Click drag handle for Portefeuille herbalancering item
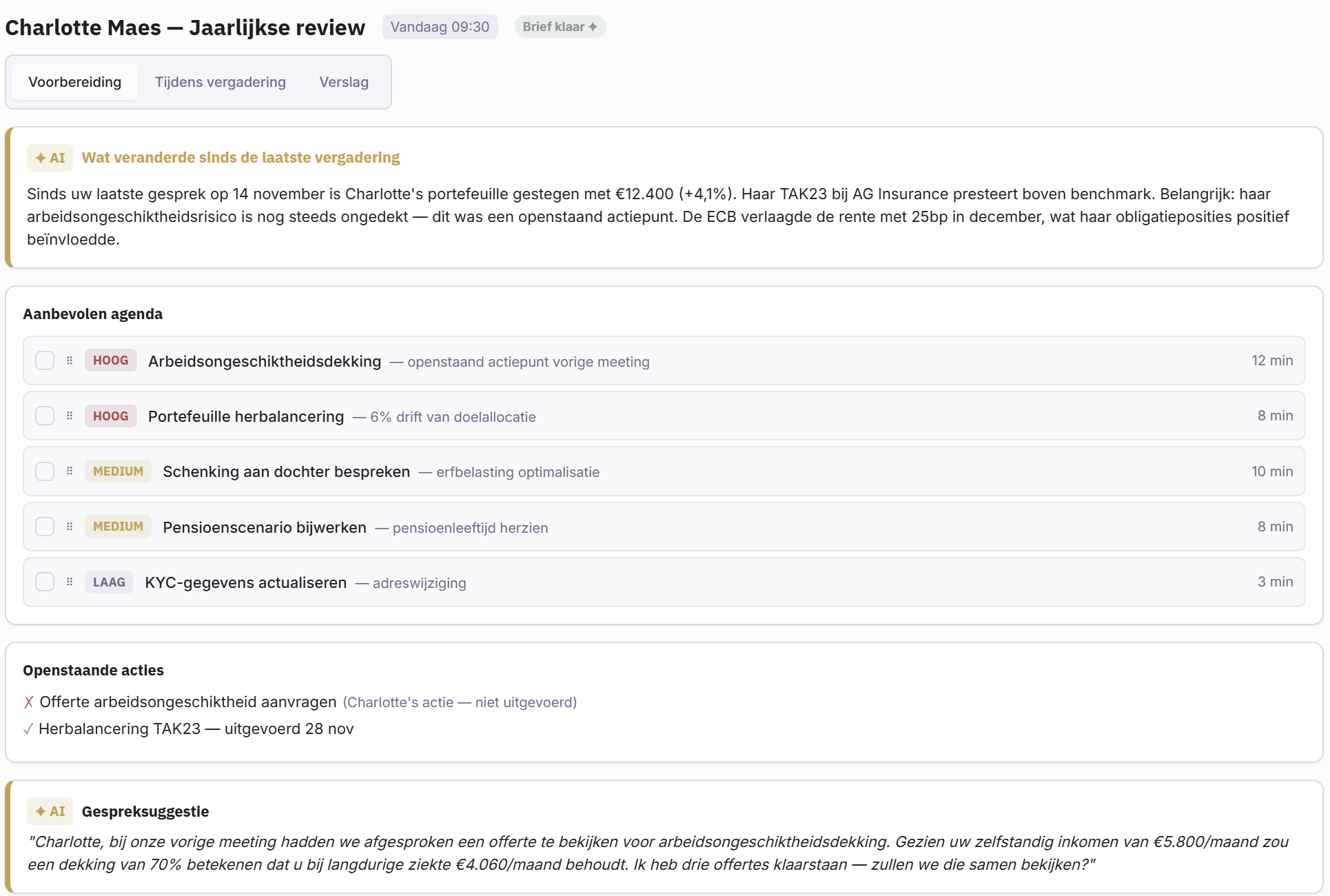Image resolution: width=1330 pixels, height=896 pixels. (x=70, y=416)
